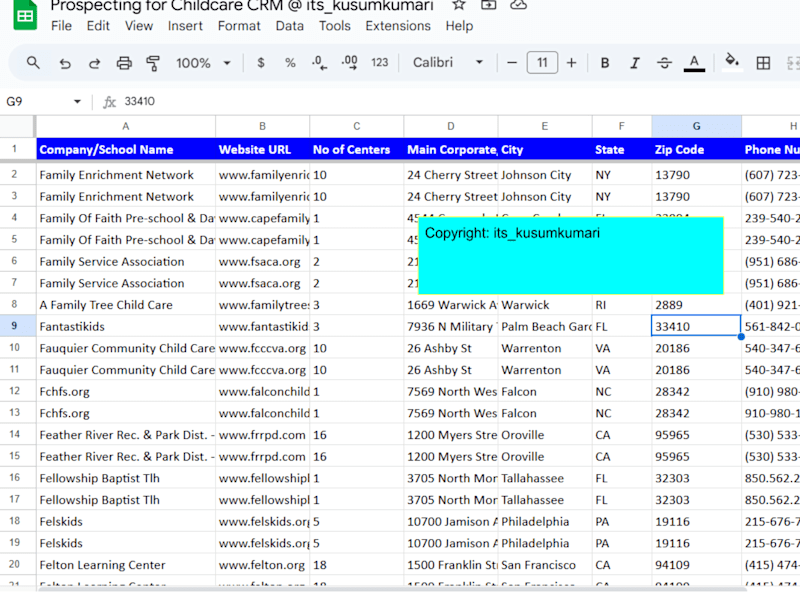Increase decimal places
This screenshot has height=600, width=800.
[349, 63]
